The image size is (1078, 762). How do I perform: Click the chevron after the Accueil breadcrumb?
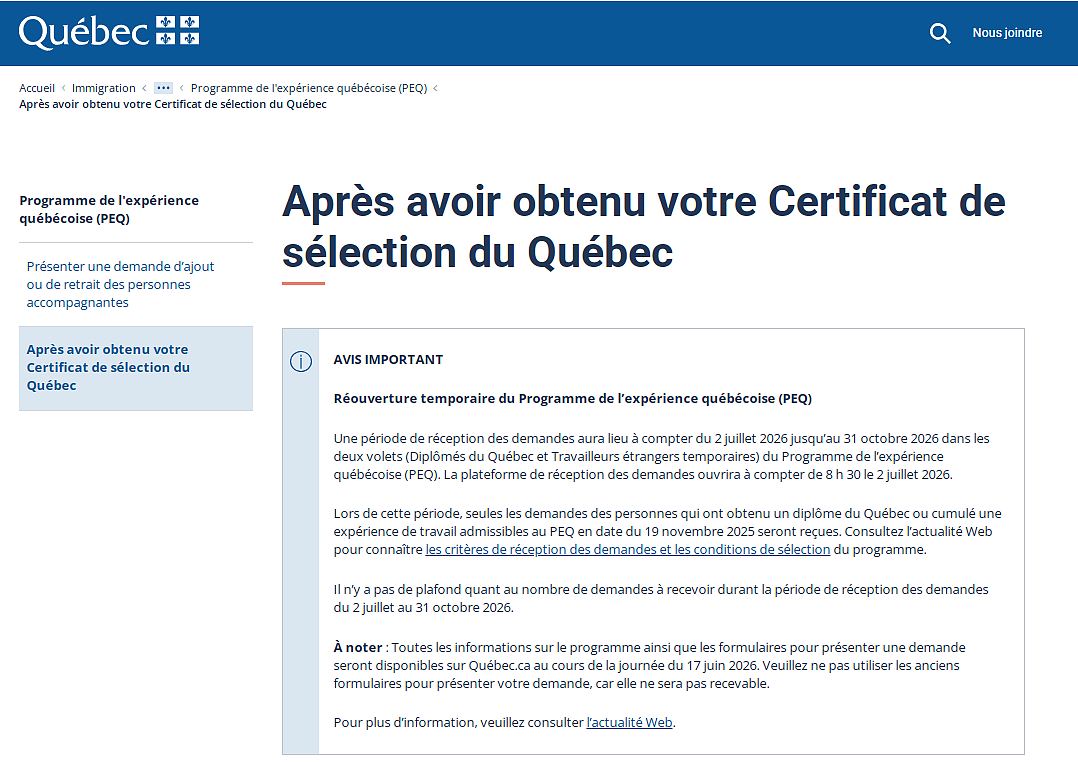pyautogui.click(x=63, y=88)
